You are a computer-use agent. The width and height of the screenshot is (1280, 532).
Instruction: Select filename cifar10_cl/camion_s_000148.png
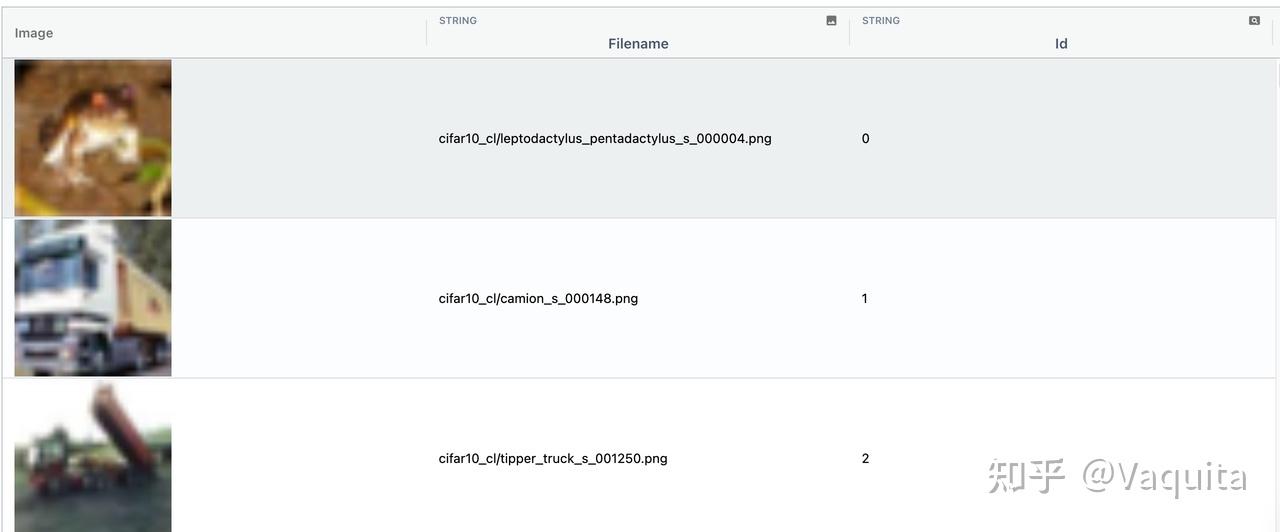coord(538,299)
